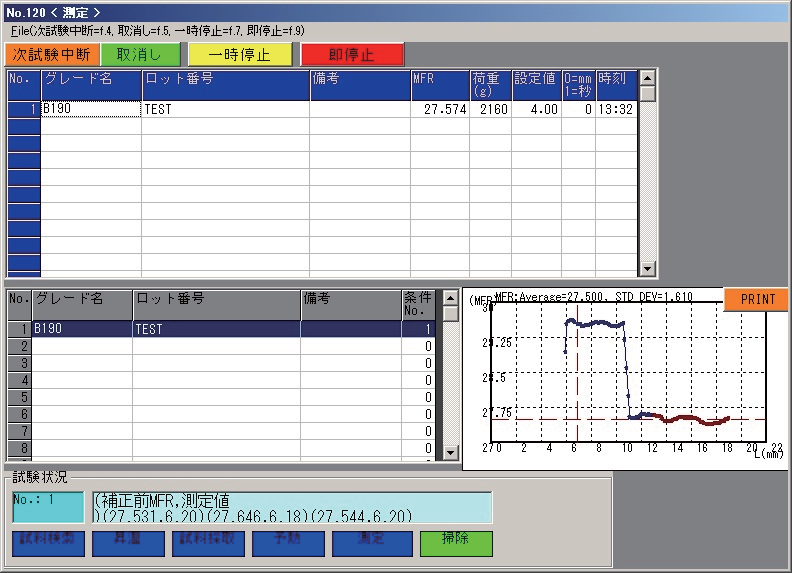Select the TEST lot cell in upper table
792x573 pixels.
point(225,109)
